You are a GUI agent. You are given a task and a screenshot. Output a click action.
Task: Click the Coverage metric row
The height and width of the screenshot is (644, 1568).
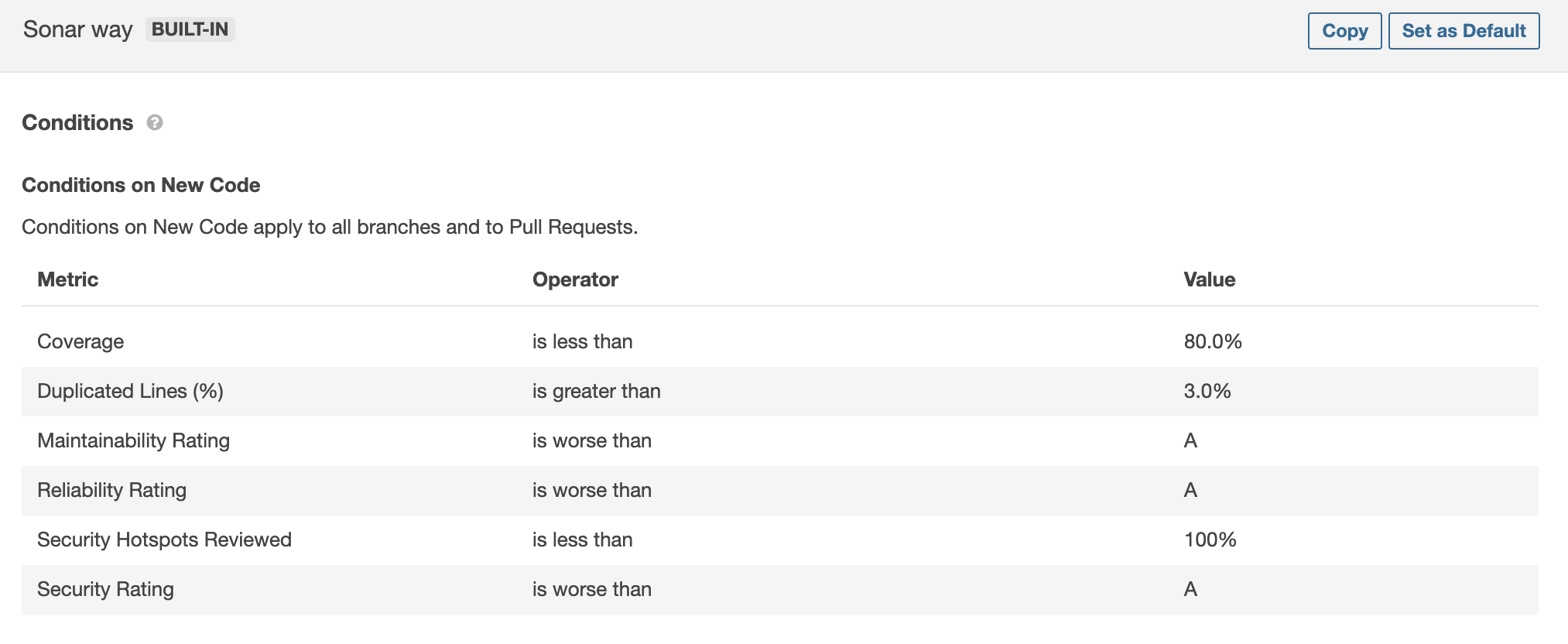tap(80, 341)
